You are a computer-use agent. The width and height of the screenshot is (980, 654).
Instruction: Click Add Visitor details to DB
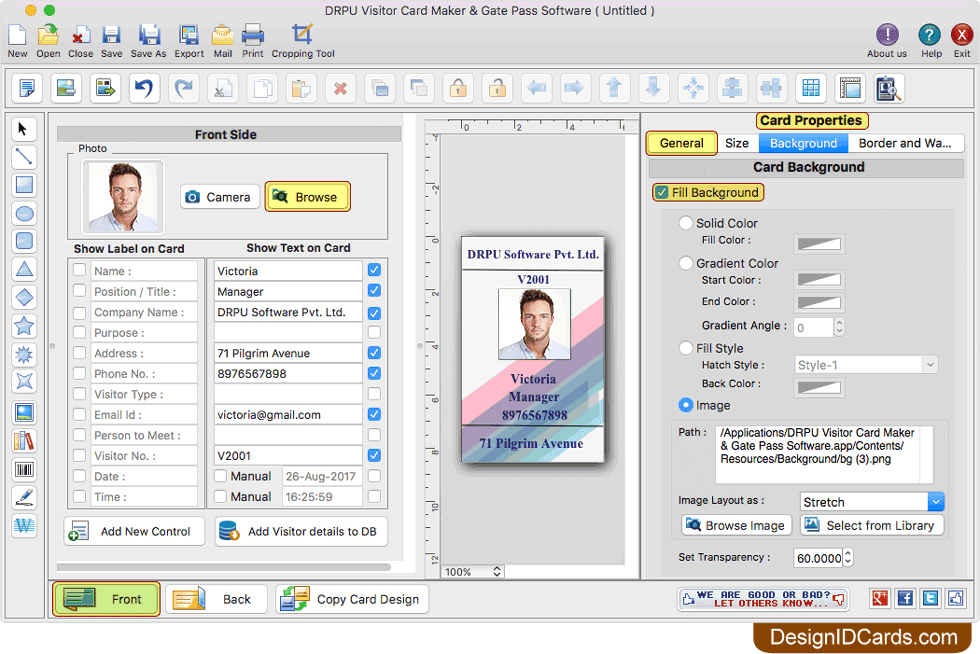(x=301, y=531)
